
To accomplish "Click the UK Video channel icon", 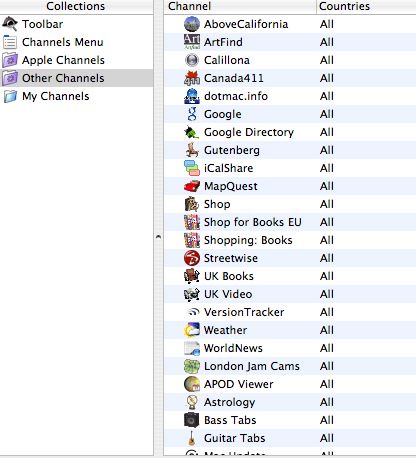I will click(x=192, y=294).
